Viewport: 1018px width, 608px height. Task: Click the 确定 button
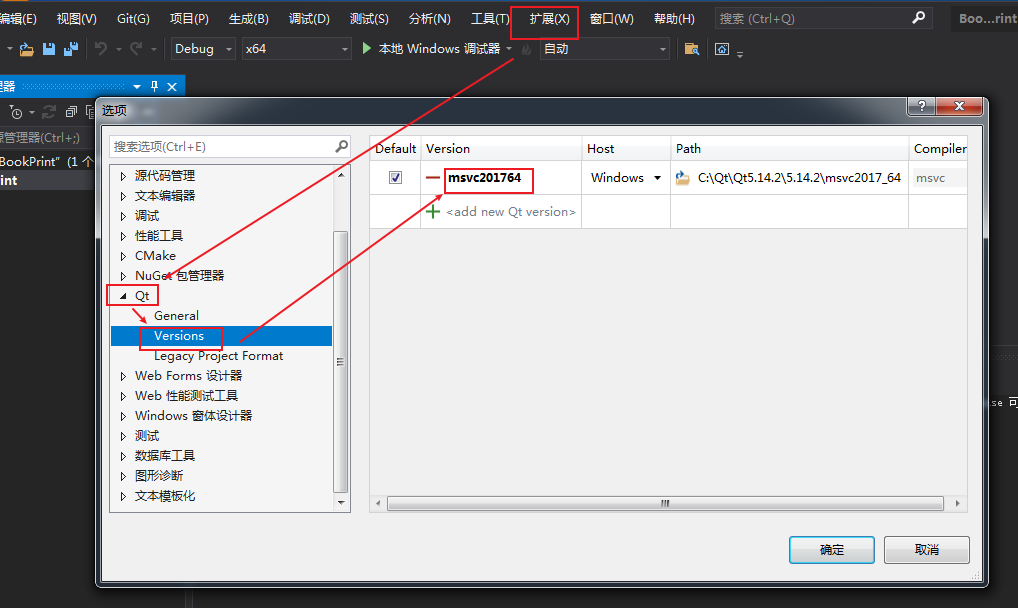click(x=832, y=550)
